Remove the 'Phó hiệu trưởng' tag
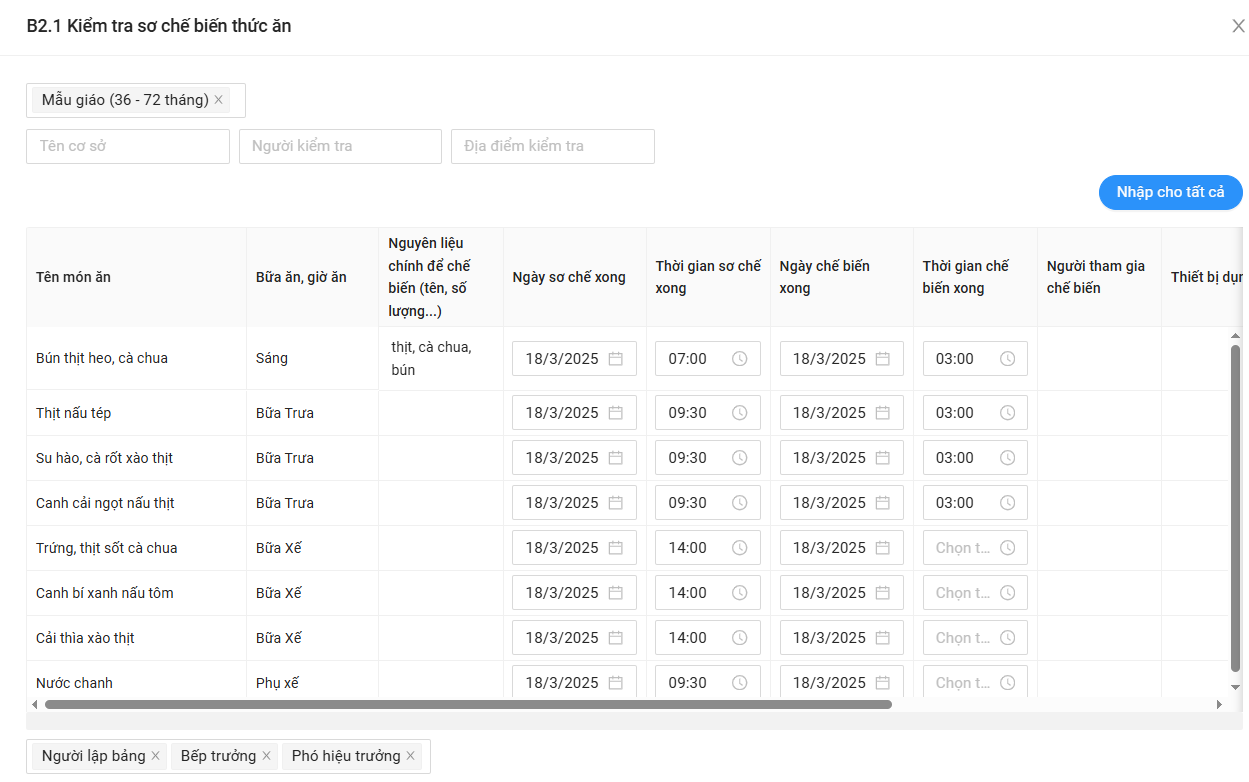Image resolution: width=1249 pixels, height=782 pixels. pos(410,756)
